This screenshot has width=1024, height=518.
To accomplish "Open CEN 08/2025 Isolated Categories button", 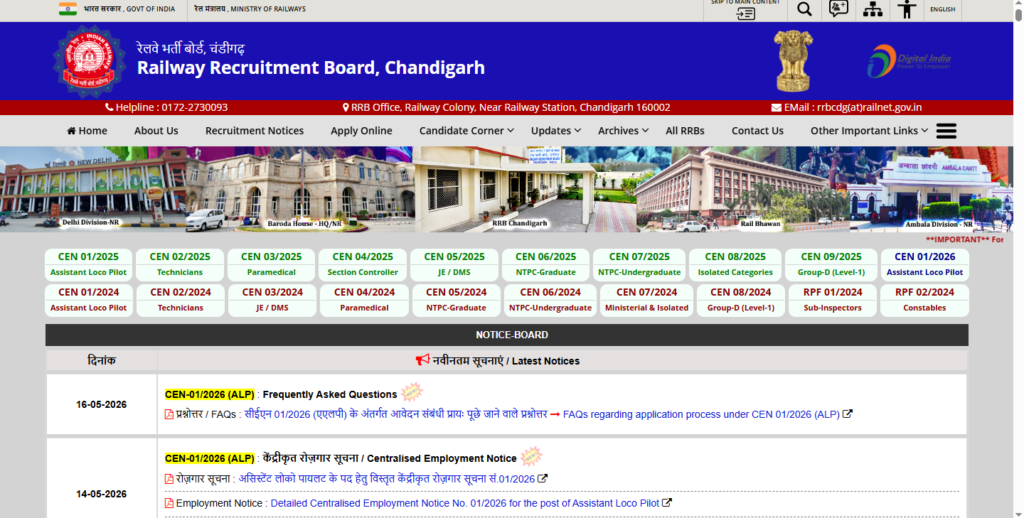I will point(735,265).
